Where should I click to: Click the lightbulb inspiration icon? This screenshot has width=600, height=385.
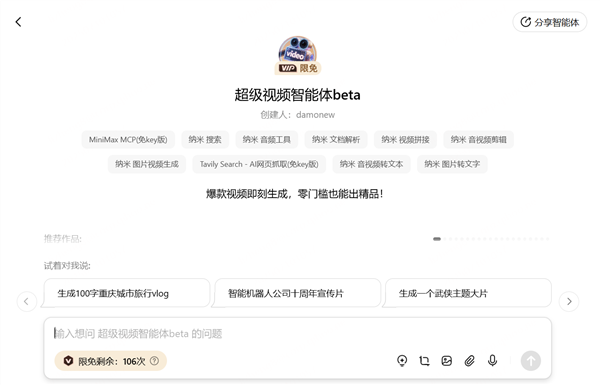click(x=402, y=361)
